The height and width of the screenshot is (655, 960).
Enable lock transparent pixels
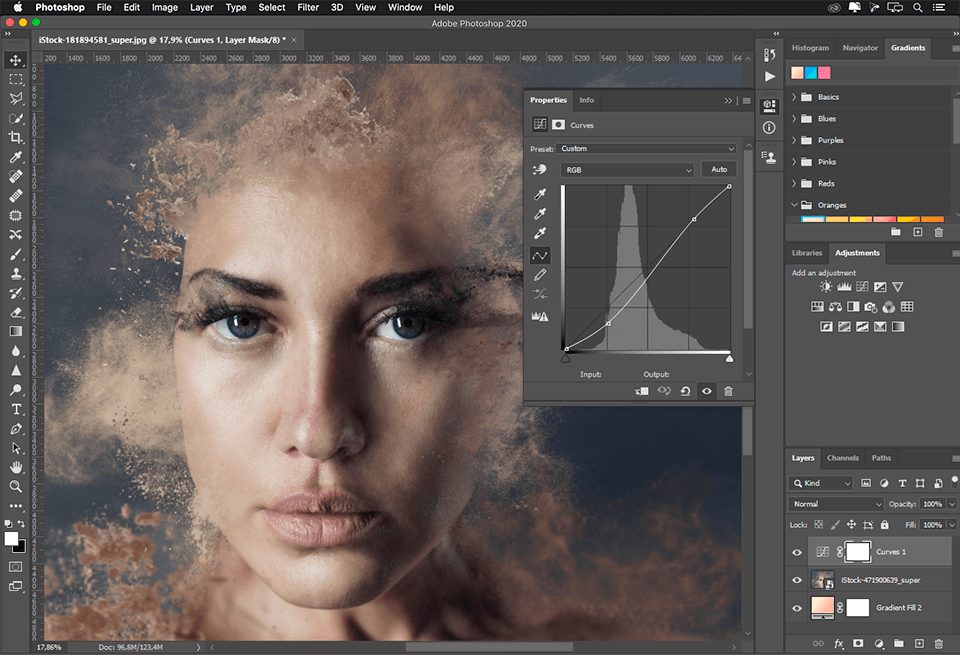tap(818, 524)
